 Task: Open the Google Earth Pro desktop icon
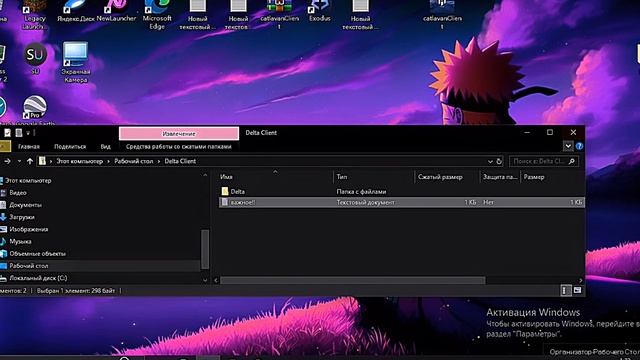tap(35, 109)
